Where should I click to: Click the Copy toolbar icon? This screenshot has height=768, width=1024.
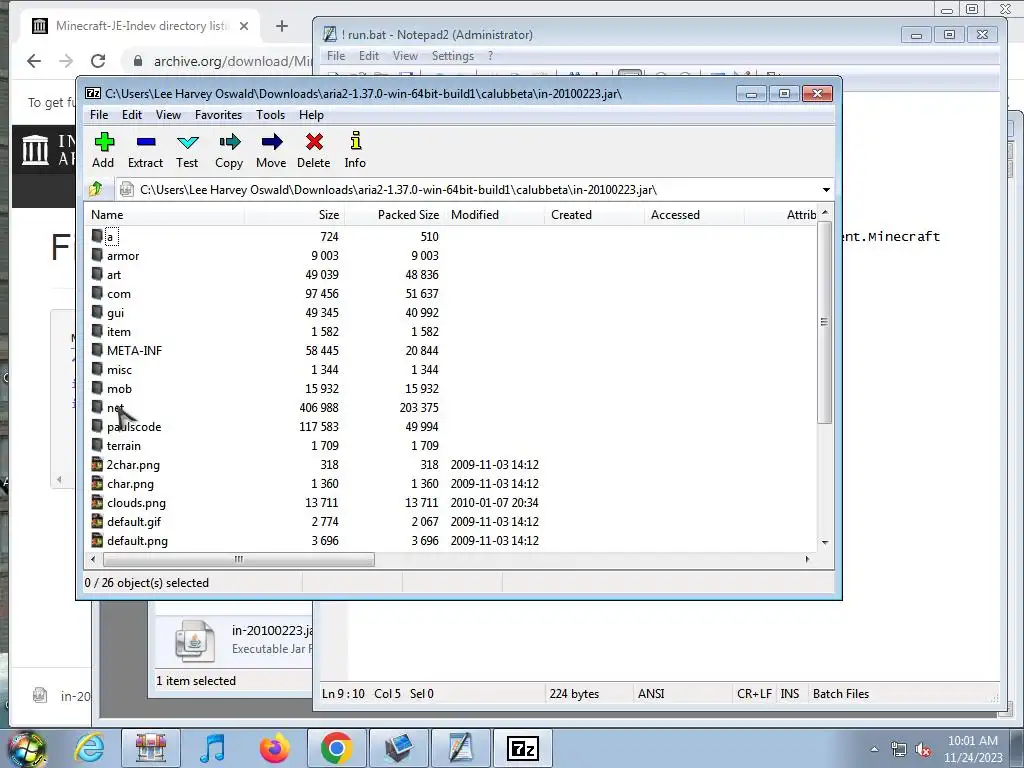coord(229,151)
